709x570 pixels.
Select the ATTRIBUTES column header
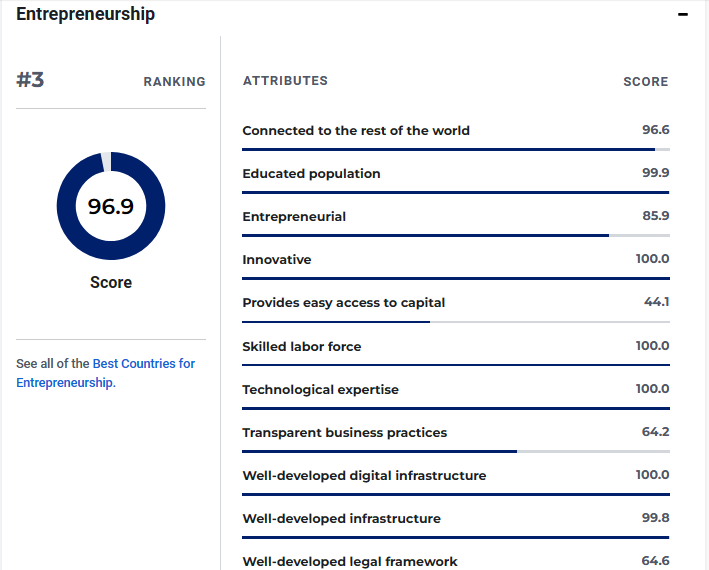tap(285, 81)
